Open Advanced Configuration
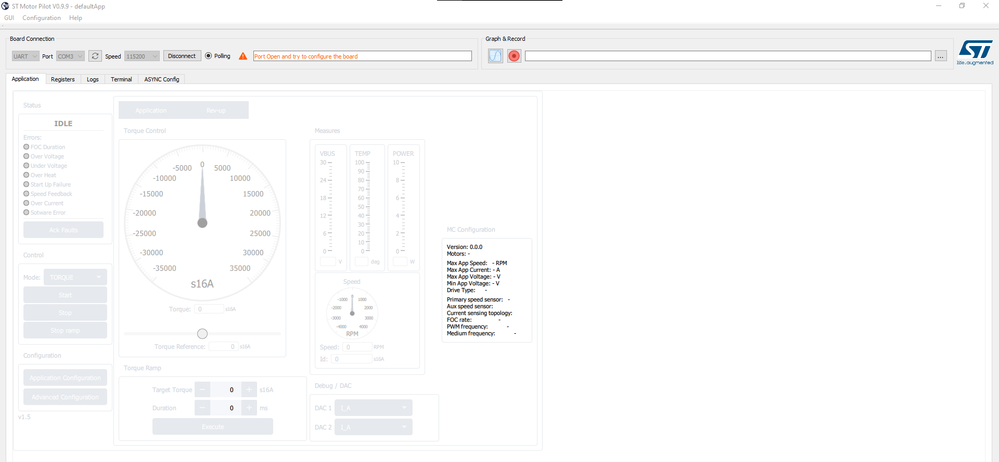The image size is (999, 462). click(65, 397)
